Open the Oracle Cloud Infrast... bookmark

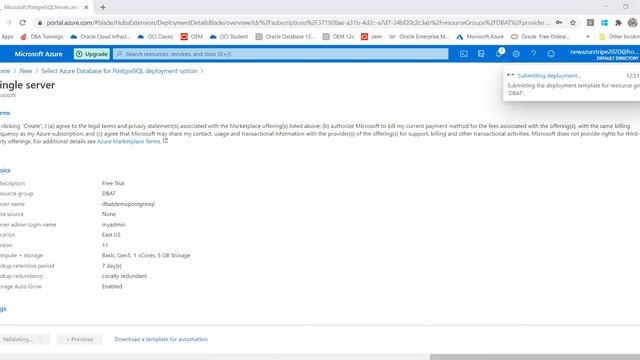coord(100,37)
